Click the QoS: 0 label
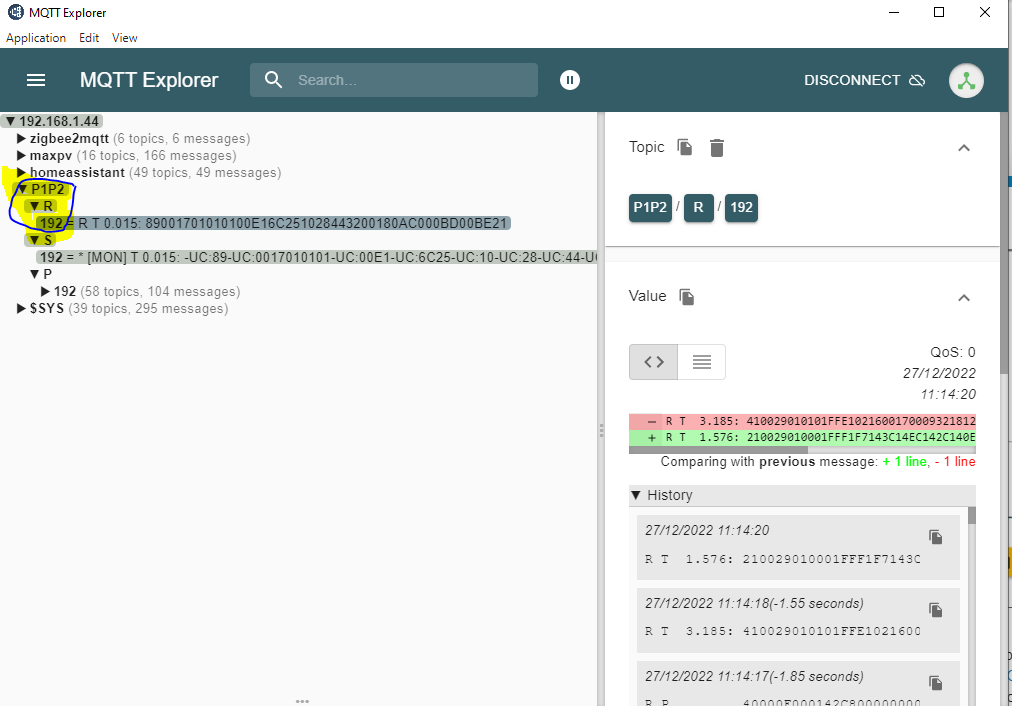1012x706 pixels. coord(952,352)
